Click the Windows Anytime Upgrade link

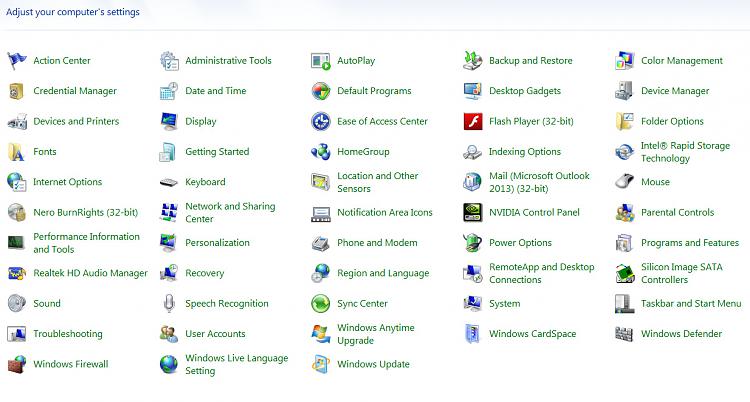pos(375,334)
